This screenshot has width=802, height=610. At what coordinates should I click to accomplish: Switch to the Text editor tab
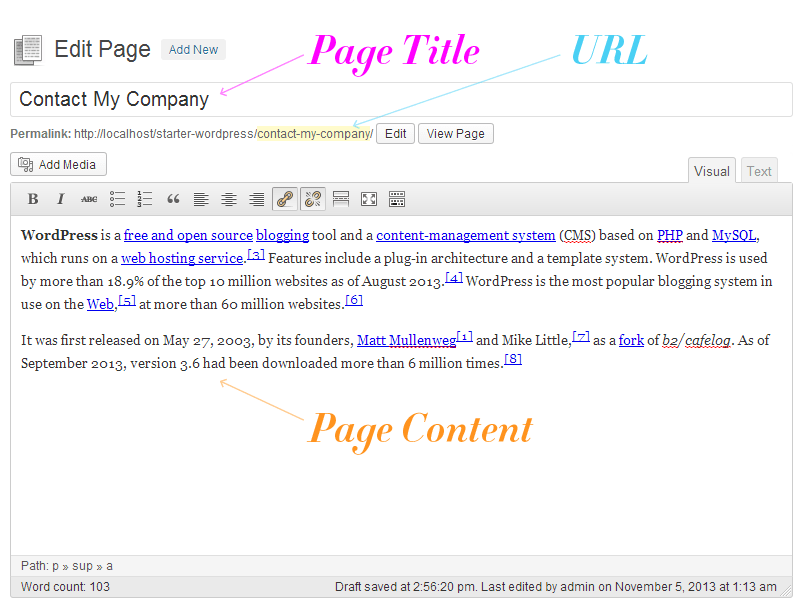[x=759, y=171]
